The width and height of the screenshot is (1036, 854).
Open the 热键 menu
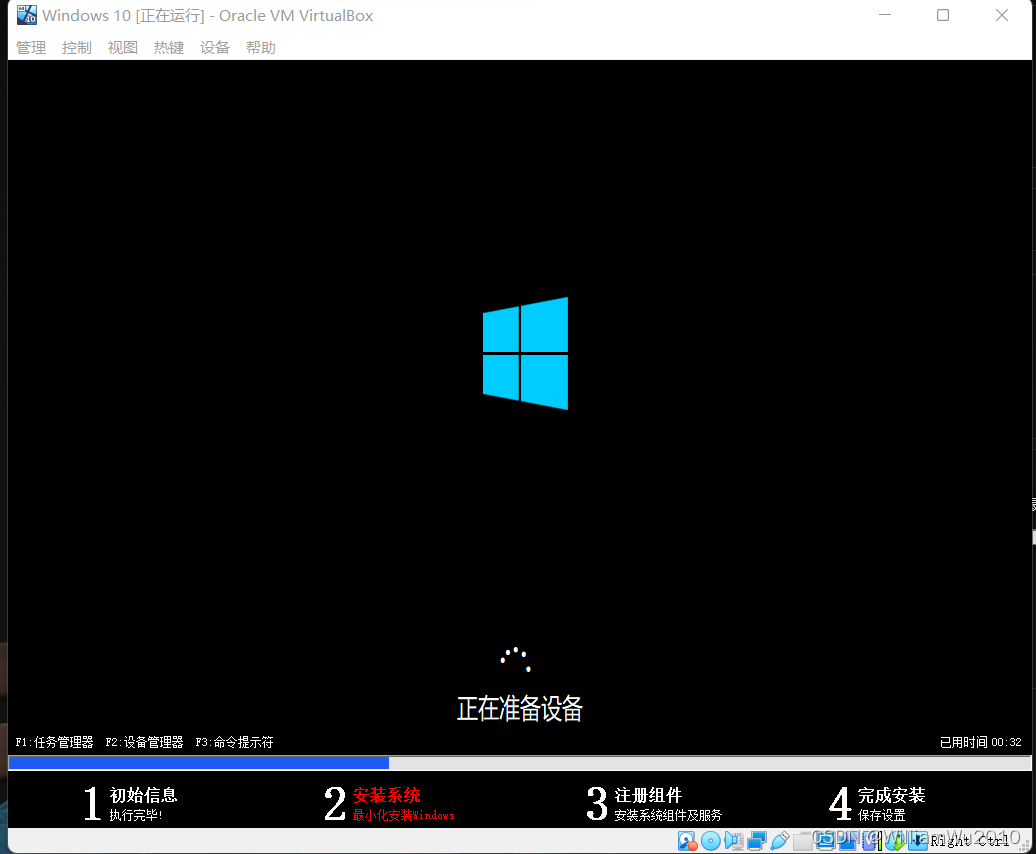[169, 48]
